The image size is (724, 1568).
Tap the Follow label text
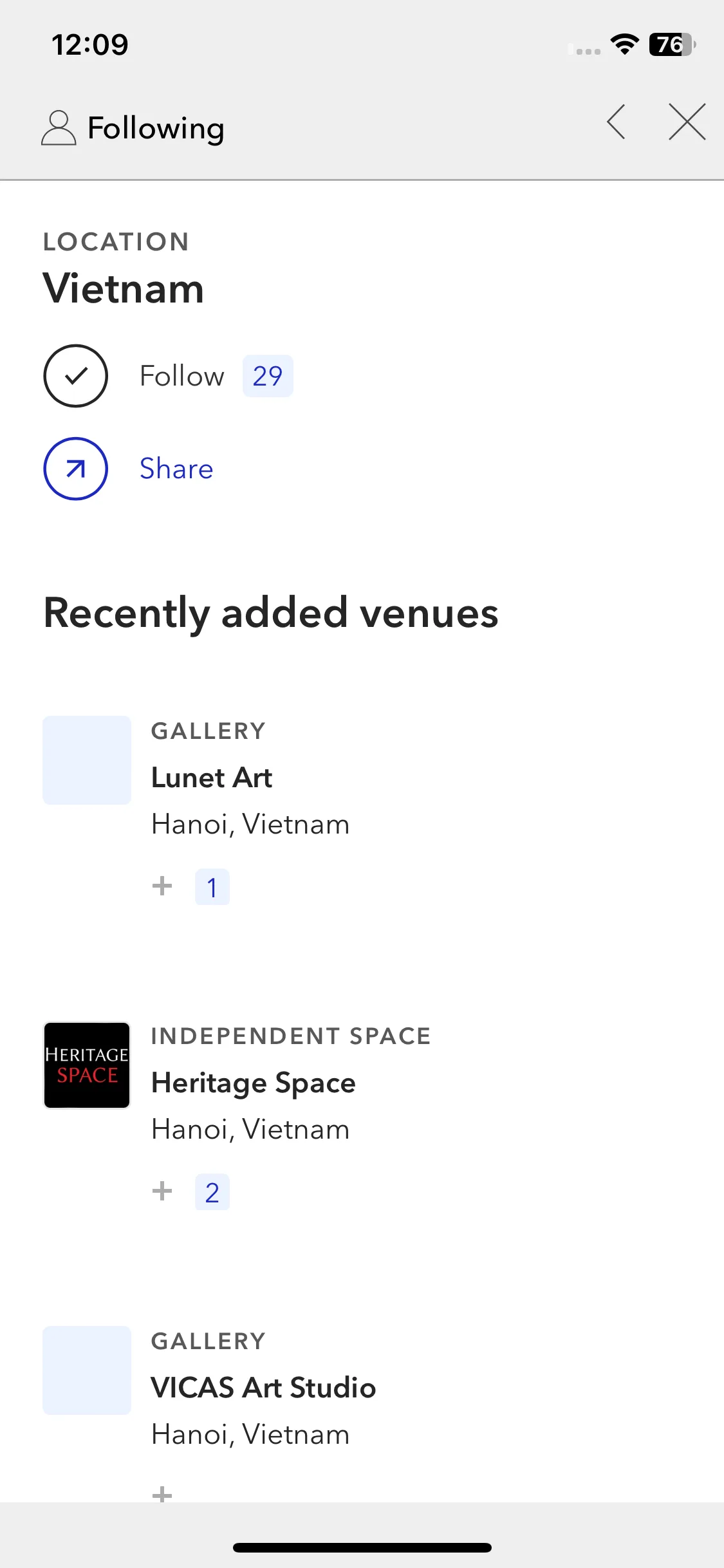click(182, 376)
